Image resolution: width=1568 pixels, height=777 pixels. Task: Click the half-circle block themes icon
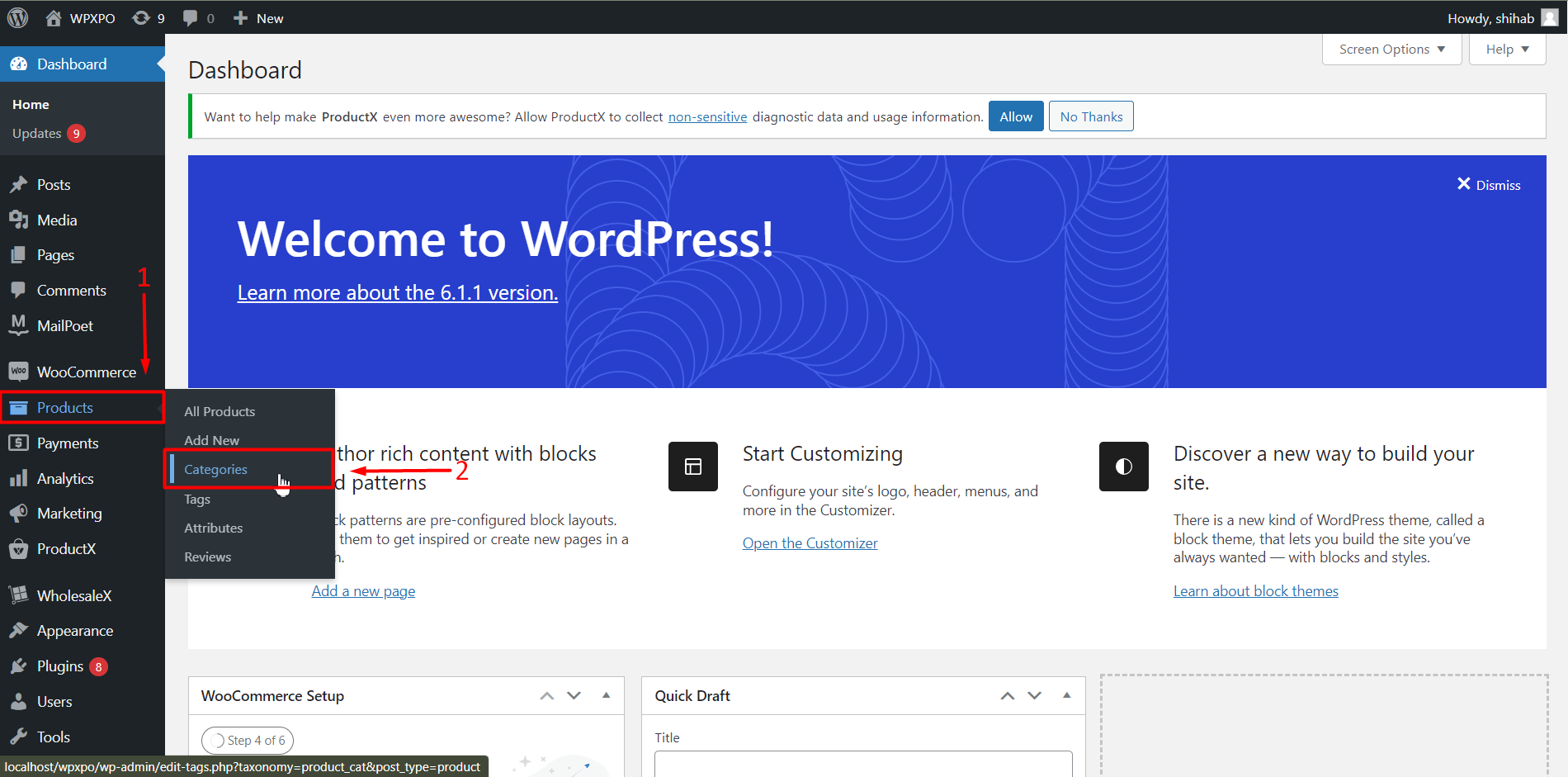click(1124, 467)
